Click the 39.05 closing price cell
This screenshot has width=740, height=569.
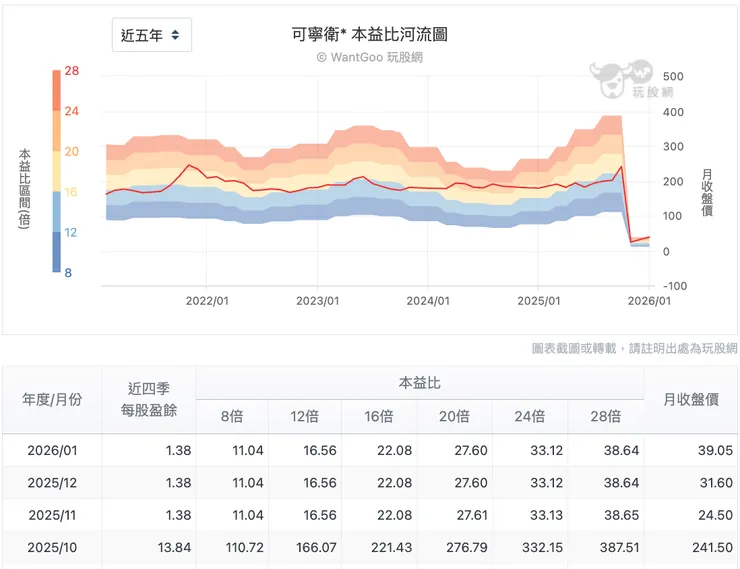click(x=715, y=451)
